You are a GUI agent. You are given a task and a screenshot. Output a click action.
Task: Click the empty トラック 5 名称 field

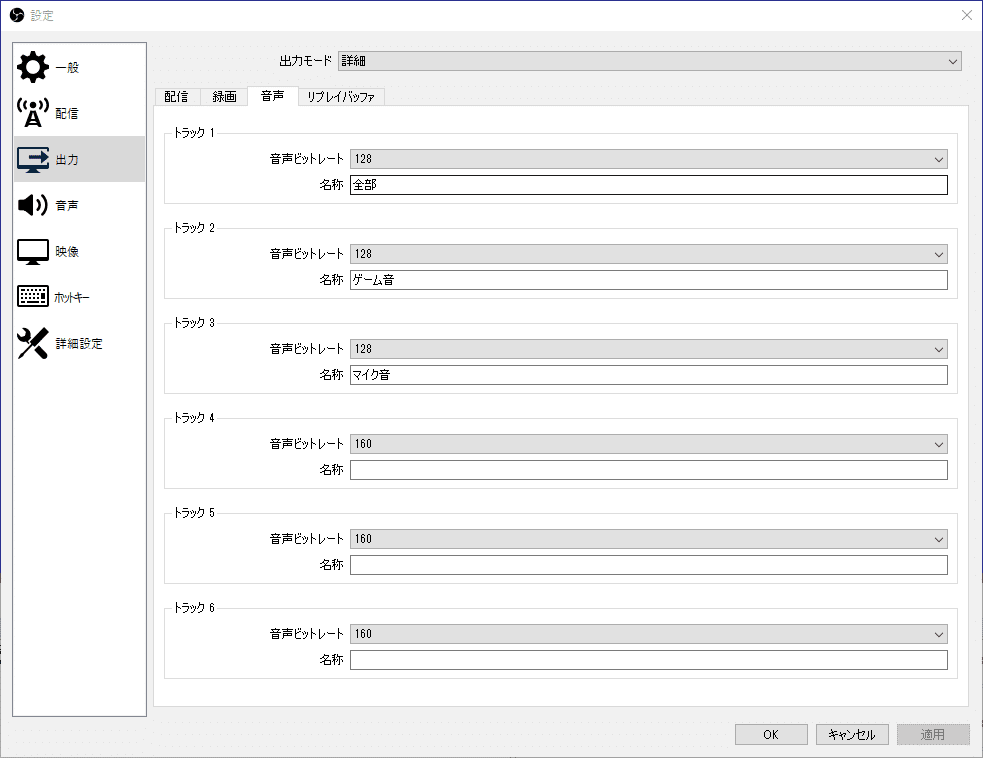click(x=648, y=565)
